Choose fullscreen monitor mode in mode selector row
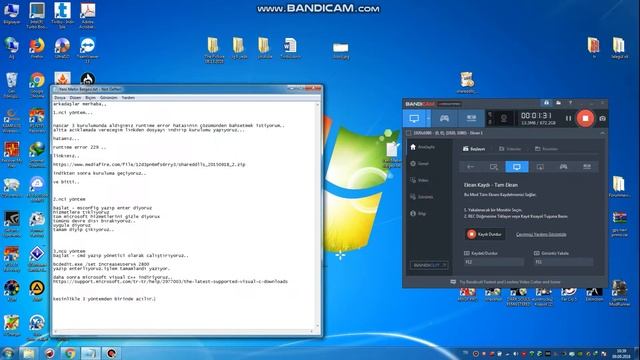This screenshot has width=640, height=360. point(517,167)
